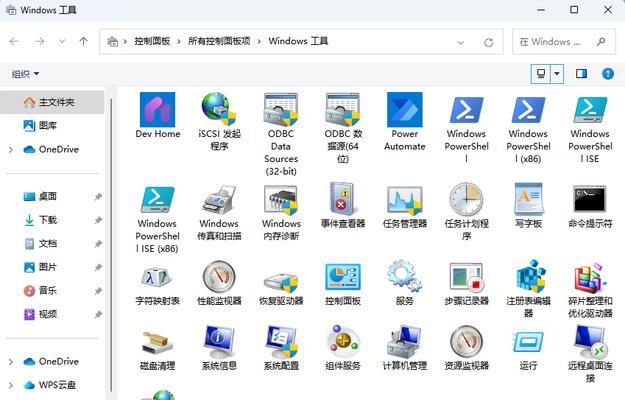Open ODBC 数据源(64位) icon
The image size is (625, 400).
[342, 109]
